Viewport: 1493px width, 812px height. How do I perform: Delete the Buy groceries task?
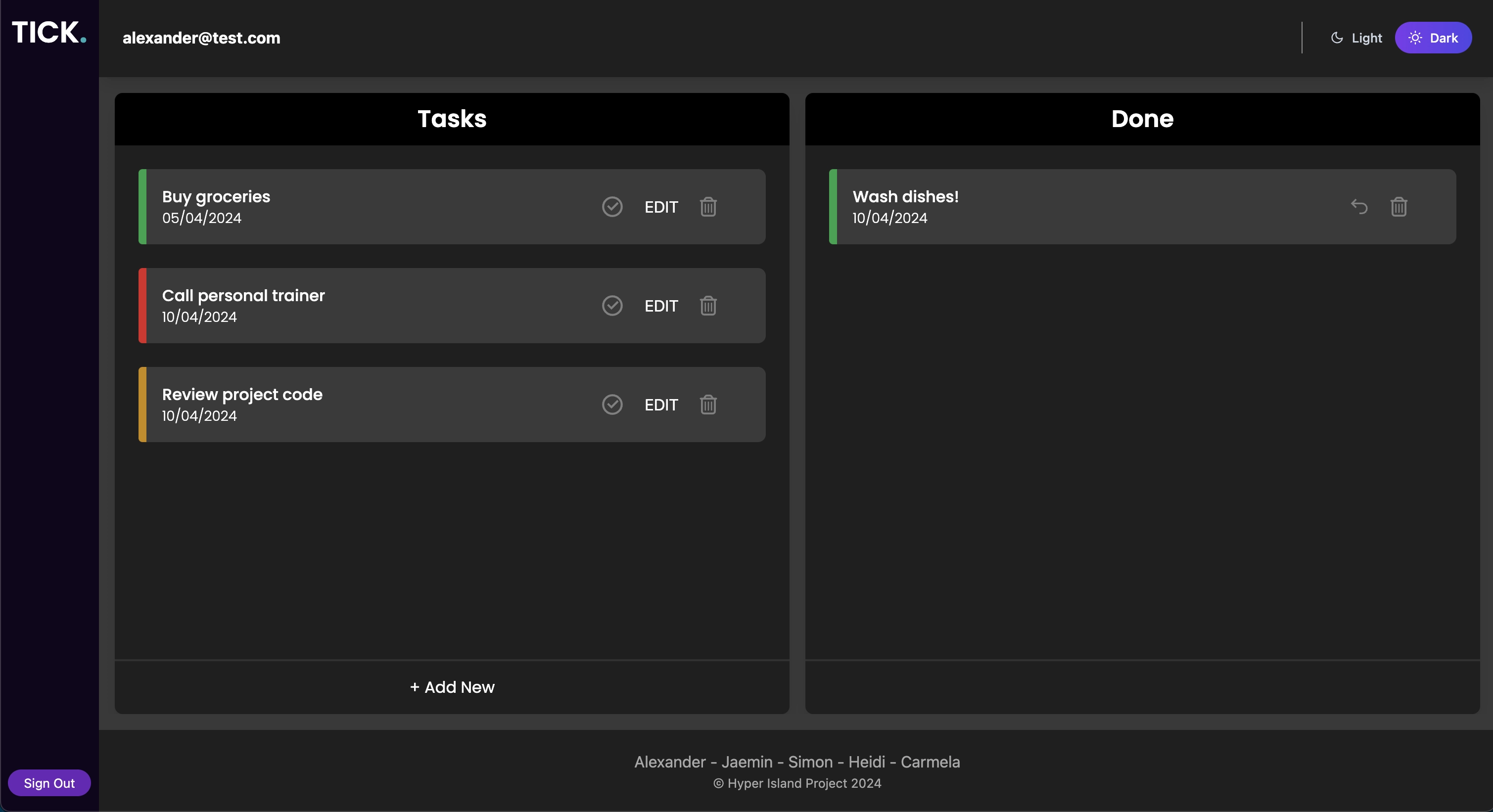(x=708, y=207)
